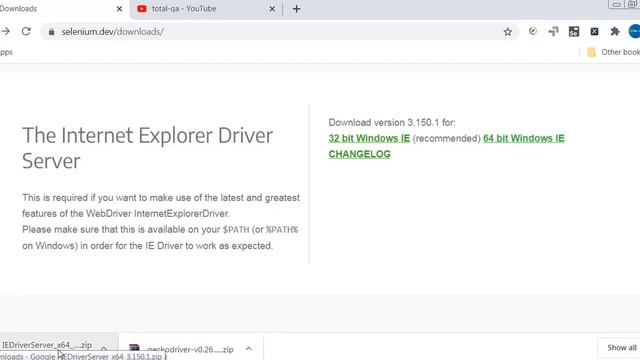Open a new tab with the plus button

coord(296,9)
